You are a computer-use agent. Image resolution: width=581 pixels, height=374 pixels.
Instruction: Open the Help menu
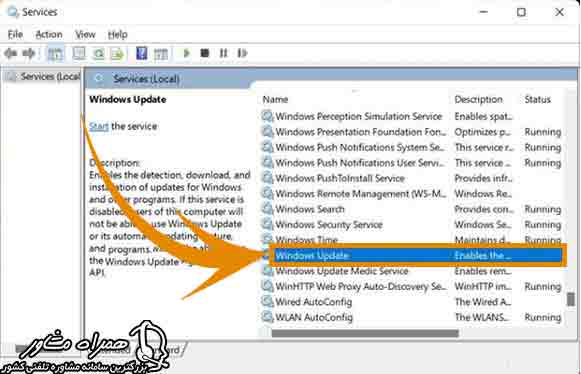pos(117,34)
